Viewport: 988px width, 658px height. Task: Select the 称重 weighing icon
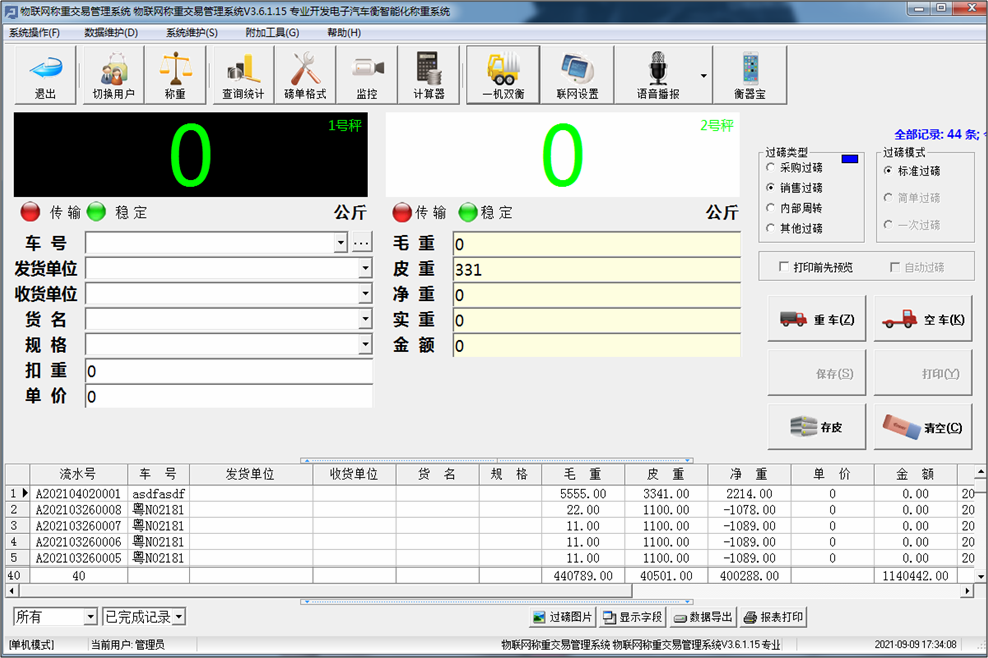[x=175, y=73]
